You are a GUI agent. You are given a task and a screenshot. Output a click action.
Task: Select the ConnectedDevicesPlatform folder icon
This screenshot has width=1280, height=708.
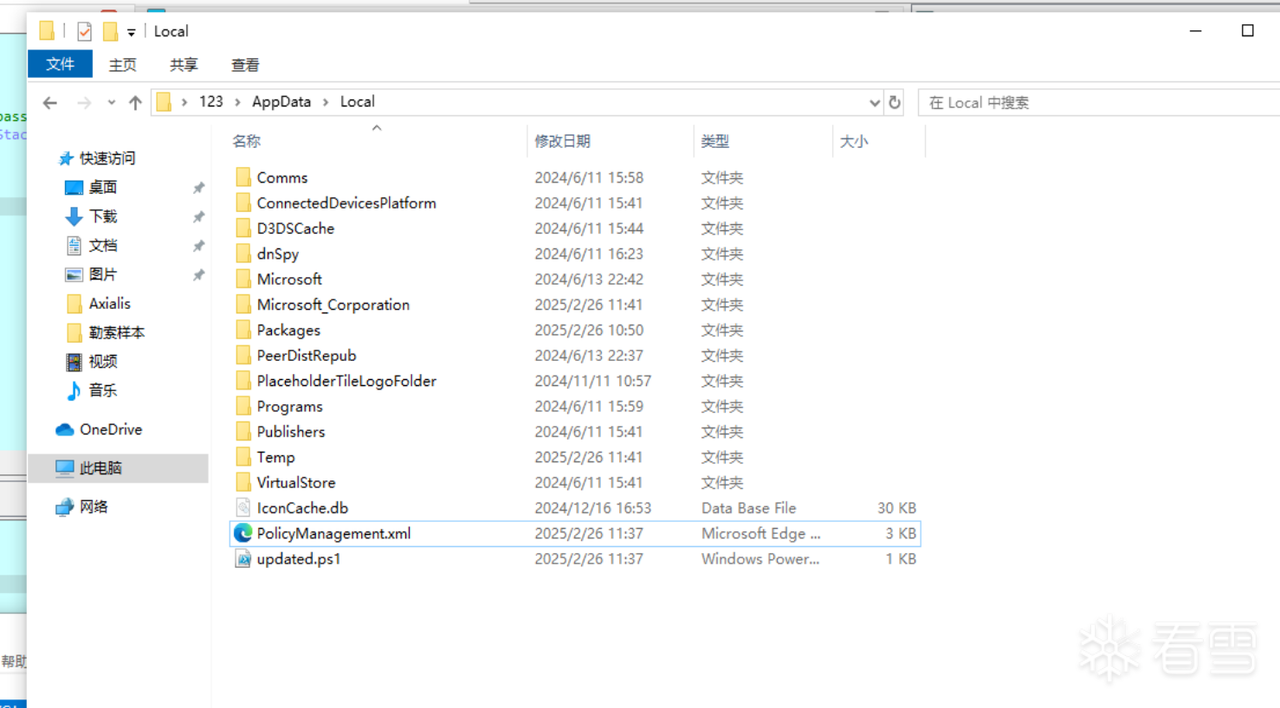click(242, 203)
